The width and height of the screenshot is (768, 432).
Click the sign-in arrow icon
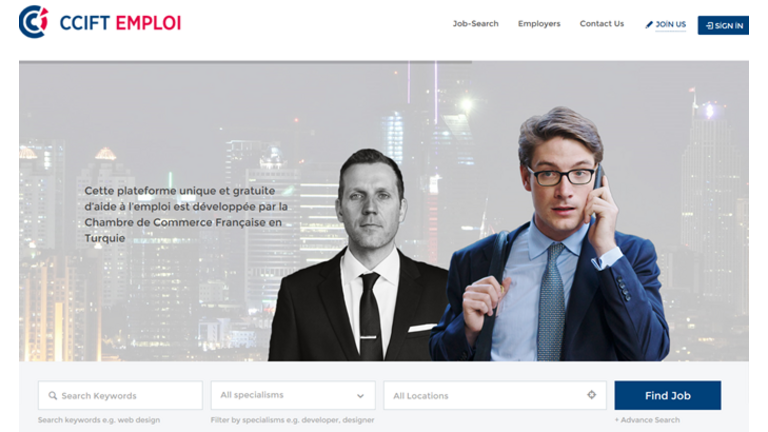[x=709, y=25]
